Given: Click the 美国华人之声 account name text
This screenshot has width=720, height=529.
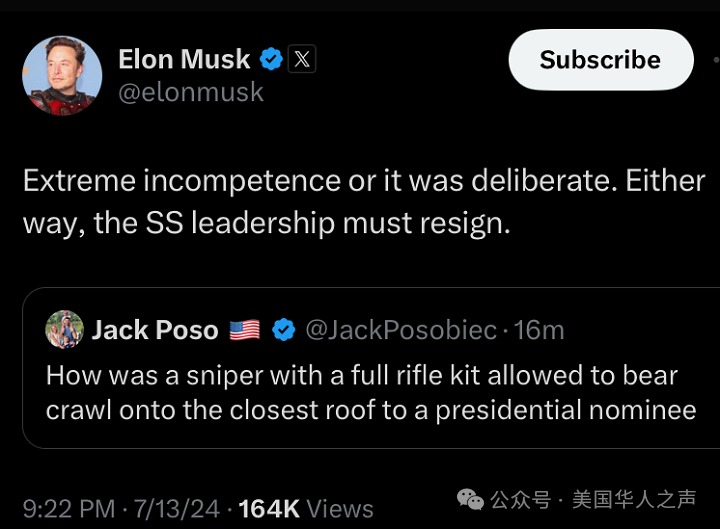Looking at the screenshot, I should click(634, 499).
